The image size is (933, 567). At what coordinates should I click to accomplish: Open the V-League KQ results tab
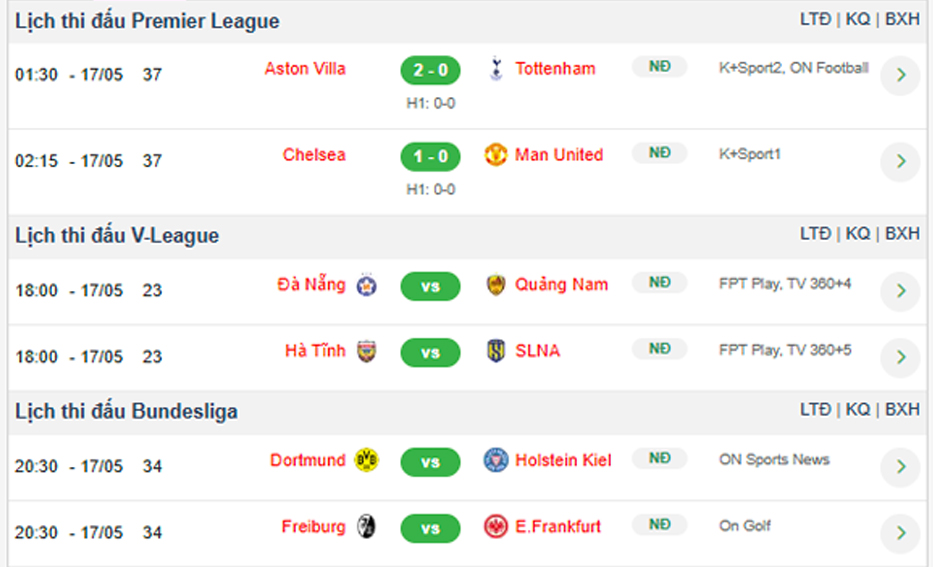click(x=857, y=233)
